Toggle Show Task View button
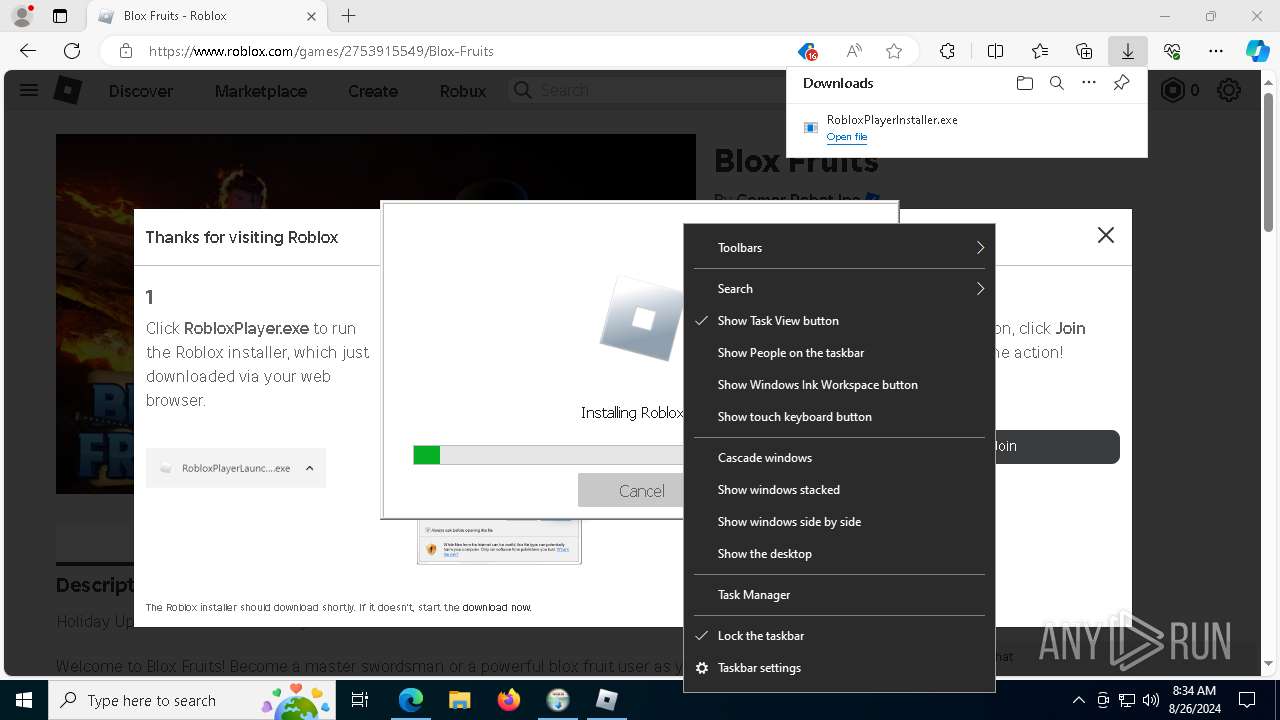The width and height of the screenshot is (1280, 720). [839, 321]
